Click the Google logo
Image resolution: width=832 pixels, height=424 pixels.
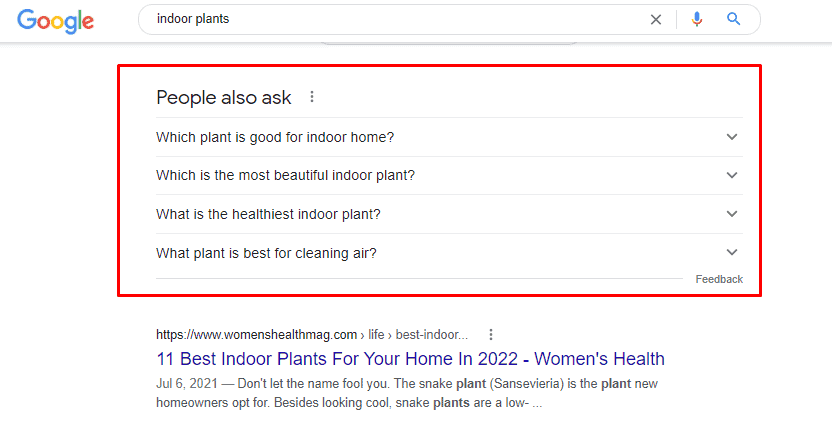point(55,21)
